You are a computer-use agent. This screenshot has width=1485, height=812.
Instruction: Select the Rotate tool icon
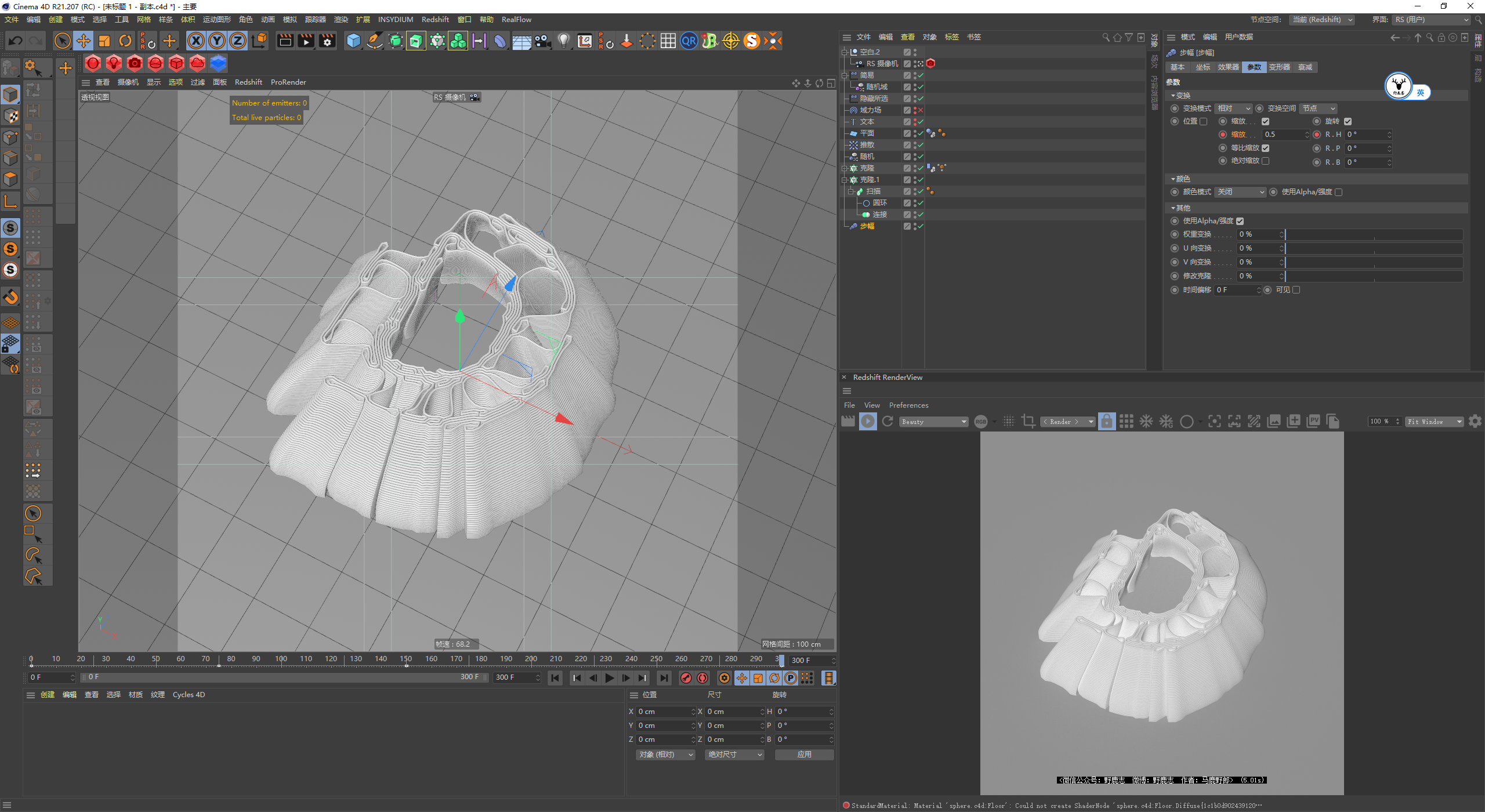(125, 41)
